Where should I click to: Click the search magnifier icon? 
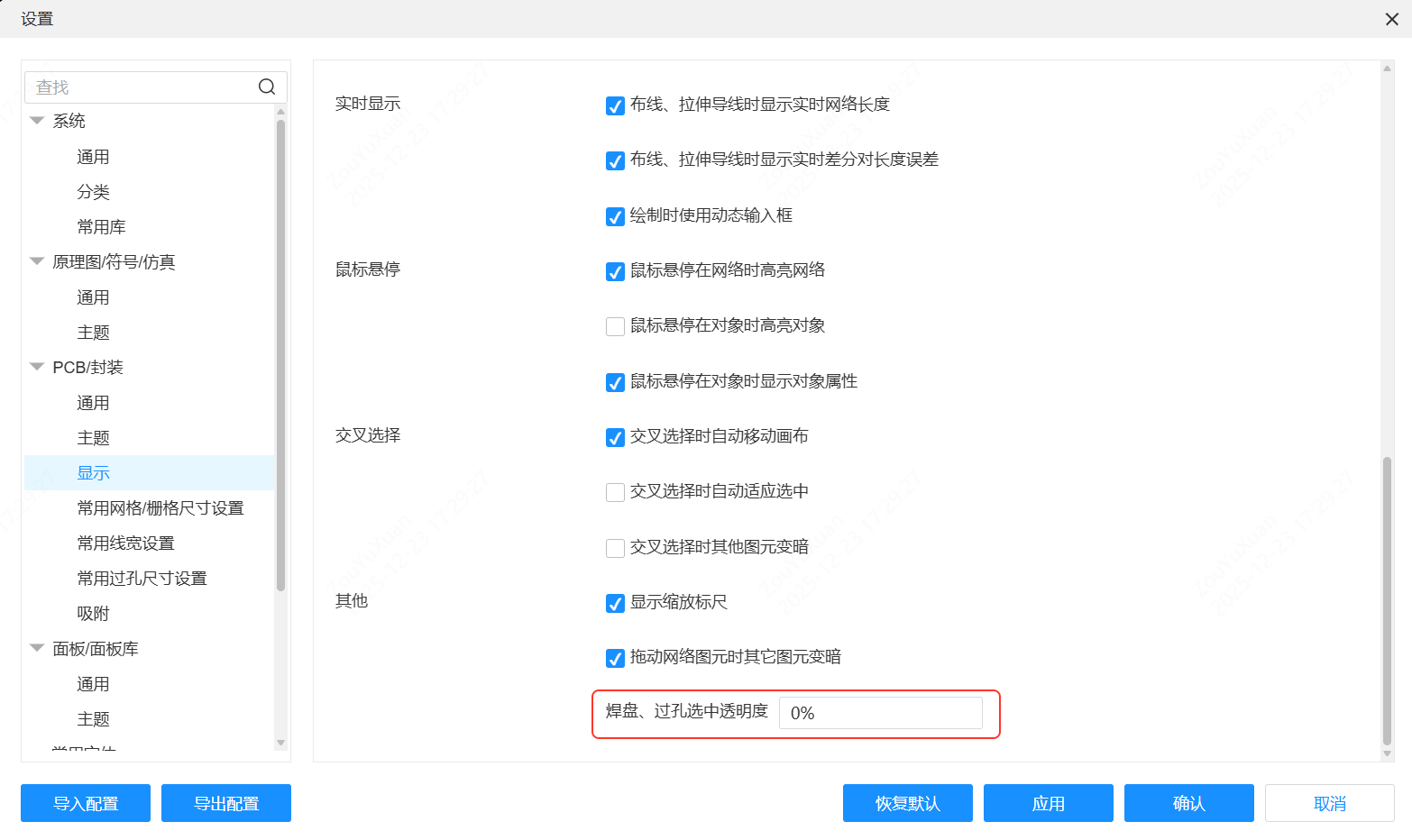click(266, 87)
